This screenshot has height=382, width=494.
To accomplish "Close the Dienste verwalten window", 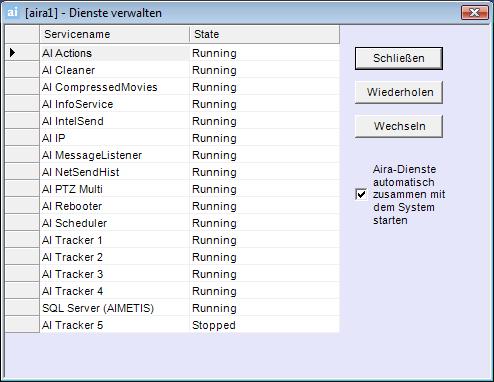I will pyautogui.click(x=475, y=13).
